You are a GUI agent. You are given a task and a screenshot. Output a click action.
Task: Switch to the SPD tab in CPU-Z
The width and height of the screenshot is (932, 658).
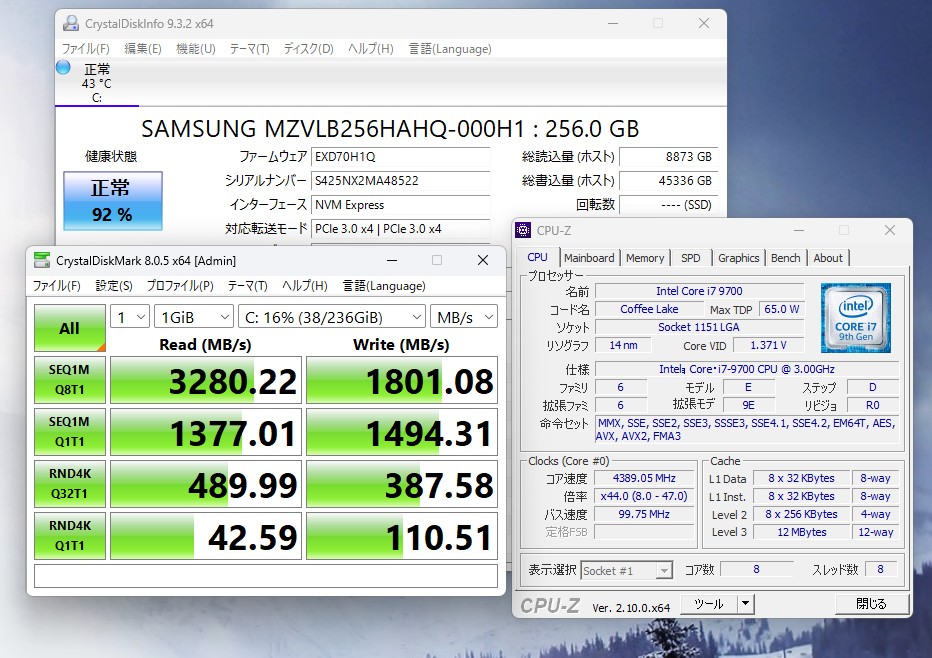(x=691, y=258)
